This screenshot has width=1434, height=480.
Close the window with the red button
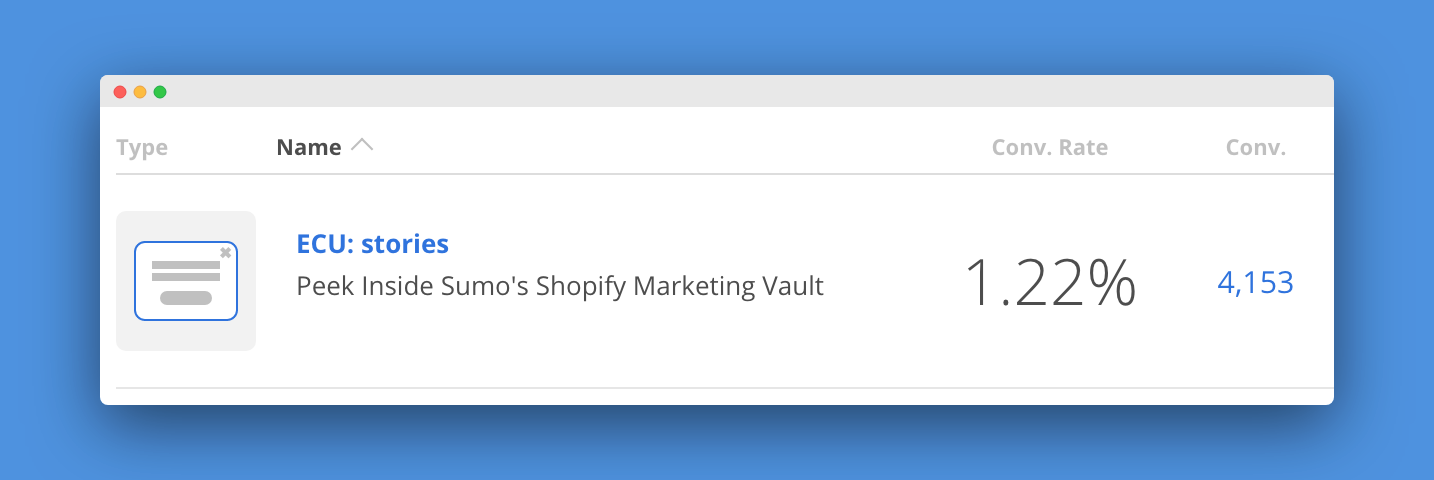coord(120,92)
